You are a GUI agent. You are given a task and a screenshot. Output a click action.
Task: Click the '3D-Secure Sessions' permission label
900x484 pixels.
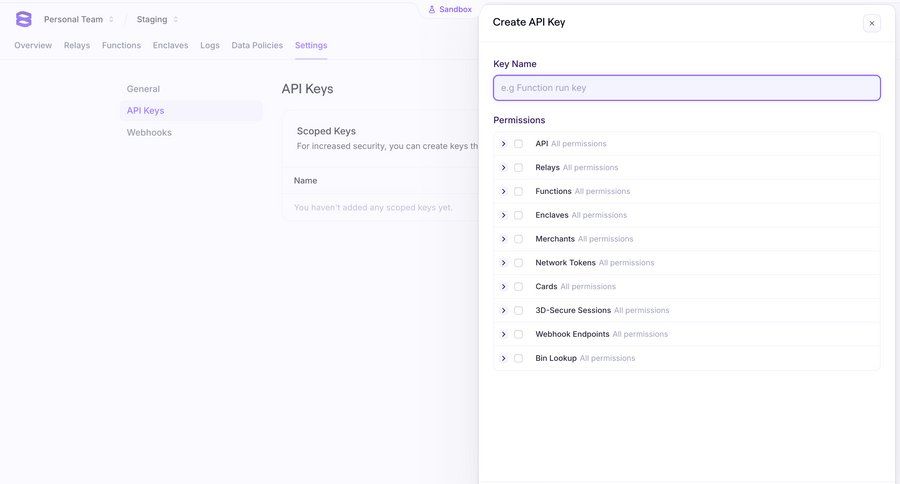[573, 311]
